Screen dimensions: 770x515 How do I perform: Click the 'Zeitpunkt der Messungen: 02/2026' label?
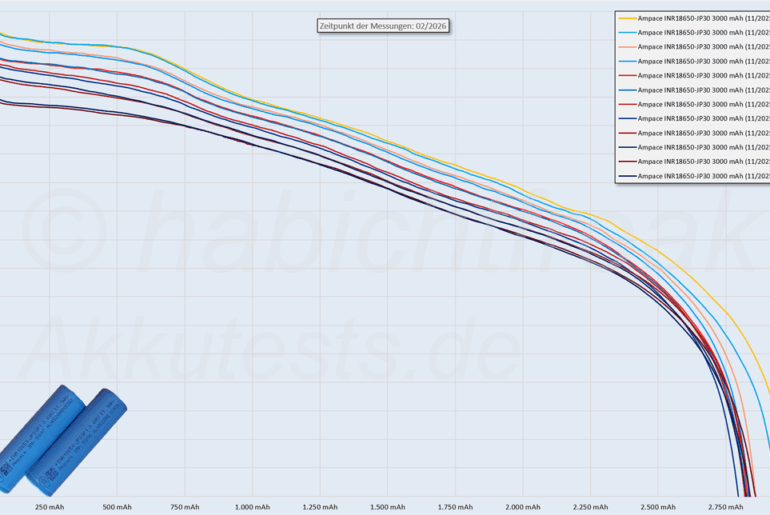(380, 26)
